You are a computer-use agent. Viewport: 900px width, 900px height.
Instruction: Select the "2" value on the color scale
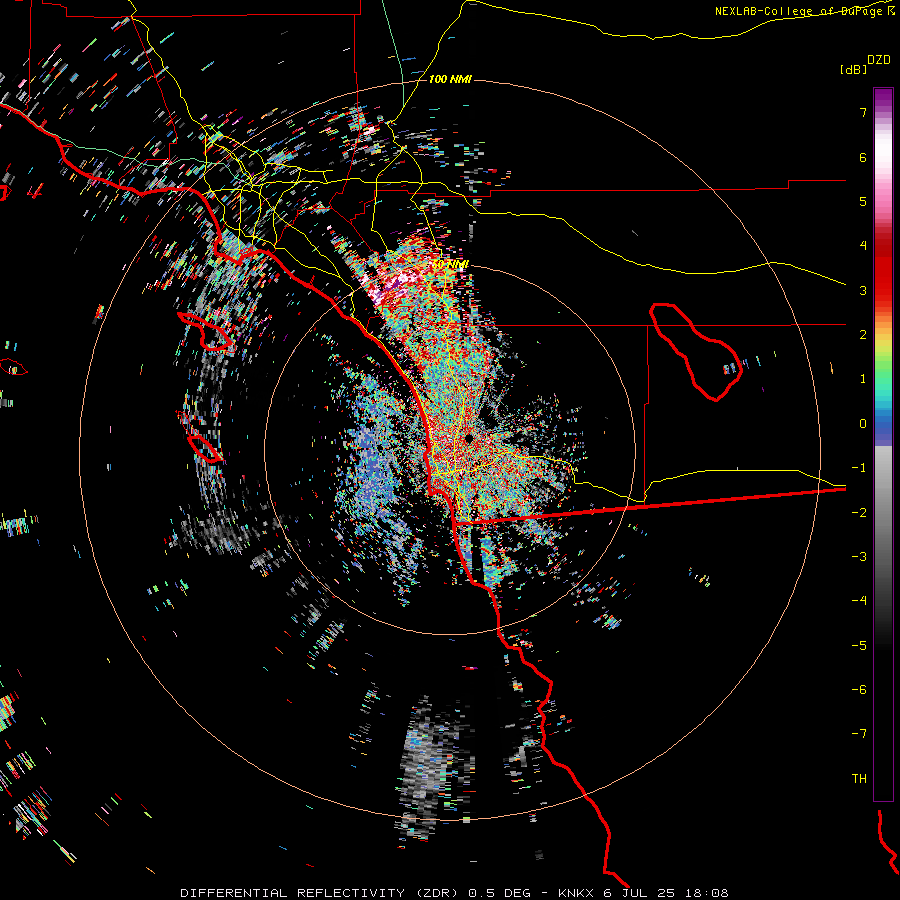(863, 335)
